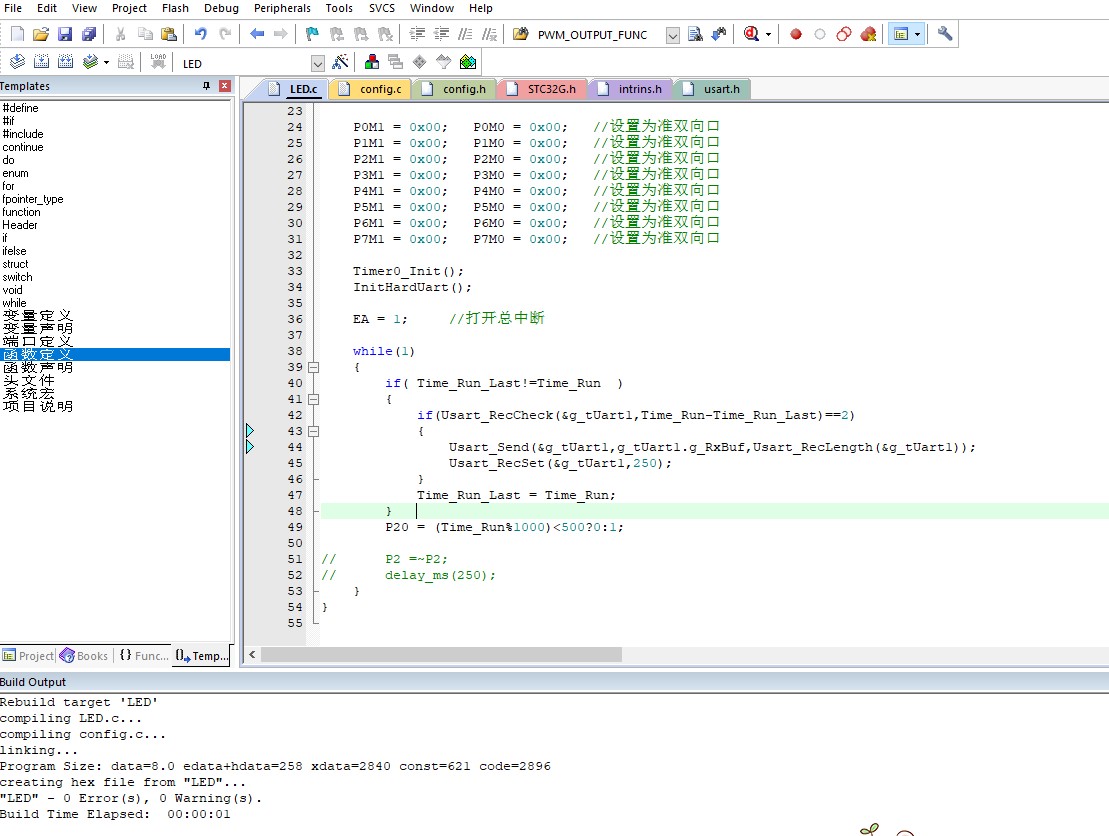Select the switch template
This screenshot has width=1109, height=836.
(x=17, y=277)
